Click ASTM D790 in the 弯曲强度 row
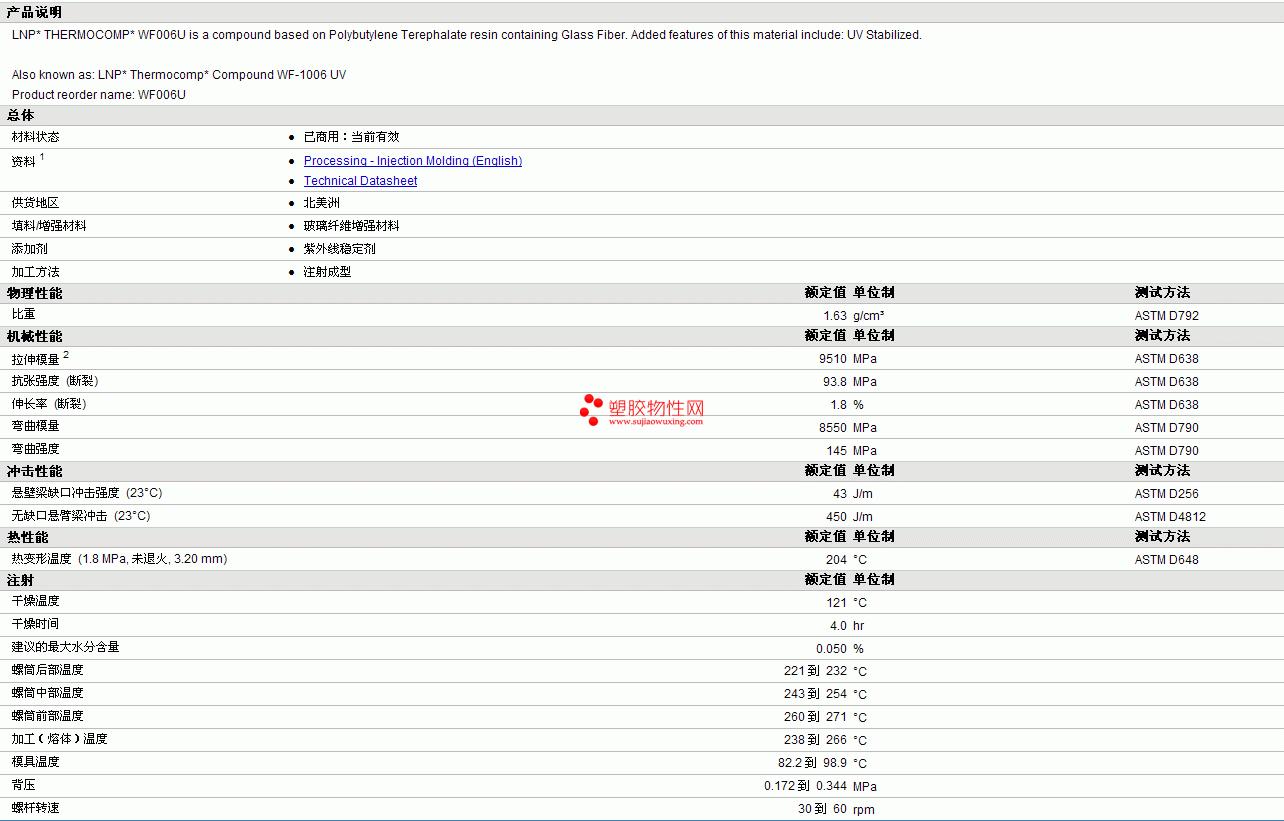This screenshot has height=821, width=1284. (x=1166, y=451)
